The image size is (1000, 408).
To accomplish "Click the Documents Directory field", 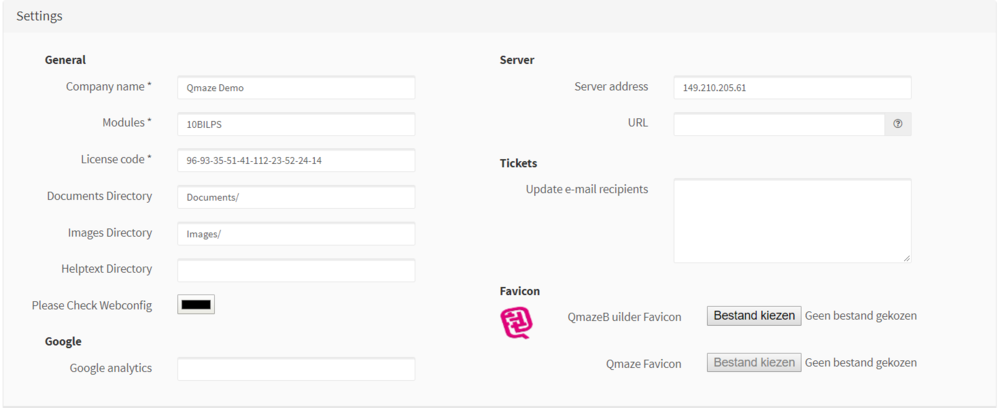I will [296, 197].
